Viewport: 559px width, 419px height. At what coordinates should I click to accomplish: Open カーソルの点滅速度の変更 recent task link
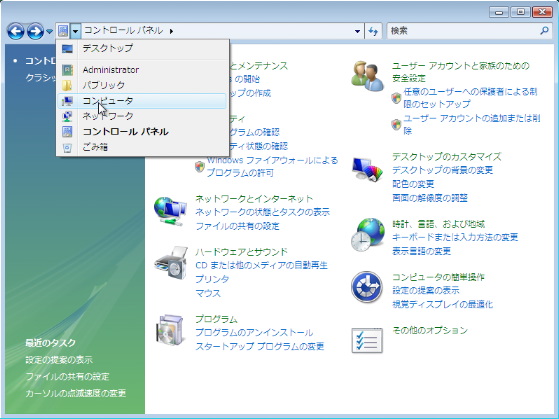[76, 393]
